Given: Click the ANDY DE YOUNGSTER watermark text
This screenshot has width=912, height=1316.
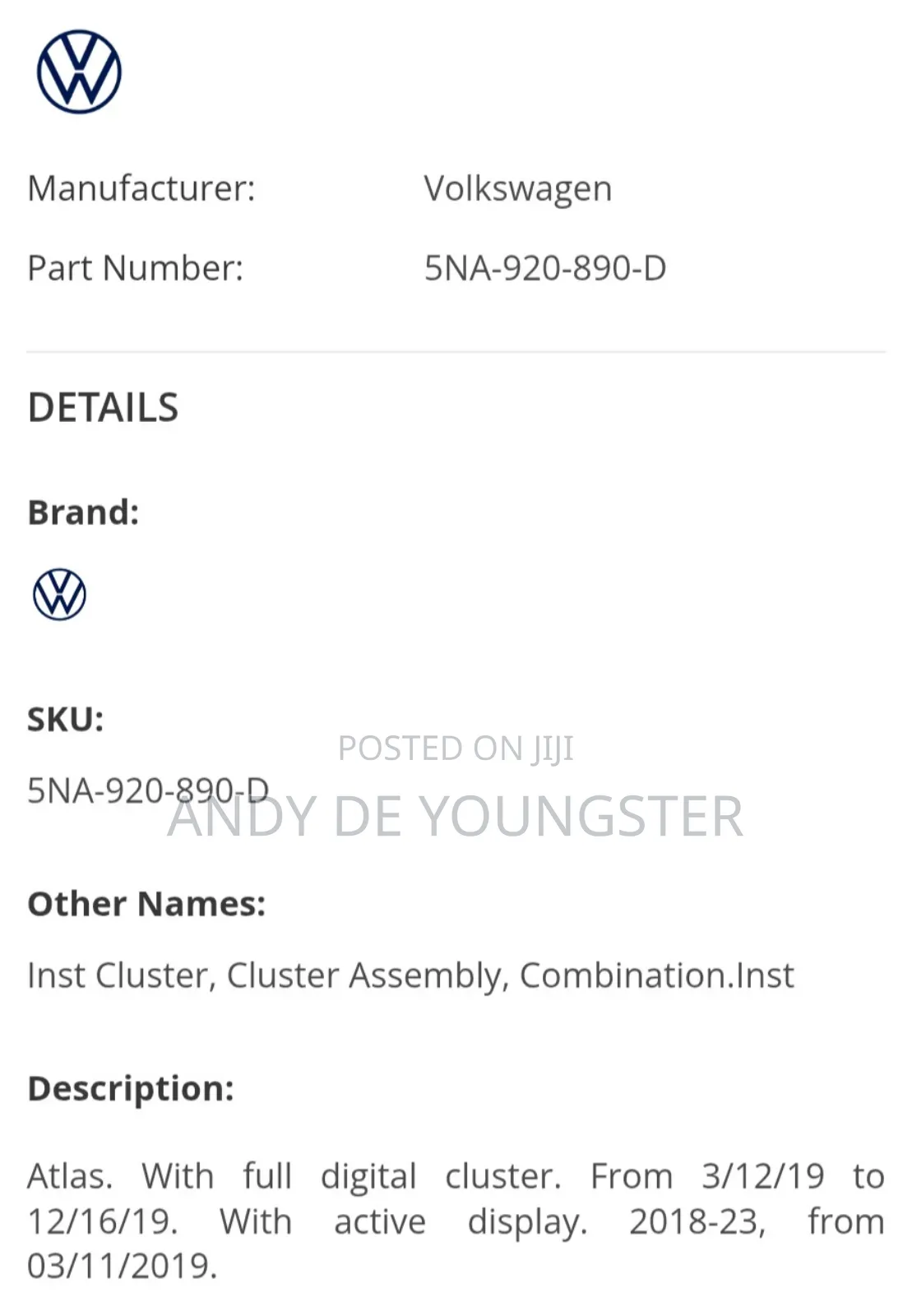Looking at the screenshot, I should [x=456, y=817].
